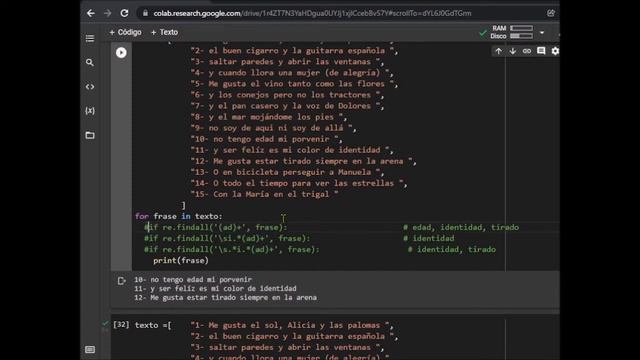
Task: Open the variables {x} panel
Action: tap(90, 111)
